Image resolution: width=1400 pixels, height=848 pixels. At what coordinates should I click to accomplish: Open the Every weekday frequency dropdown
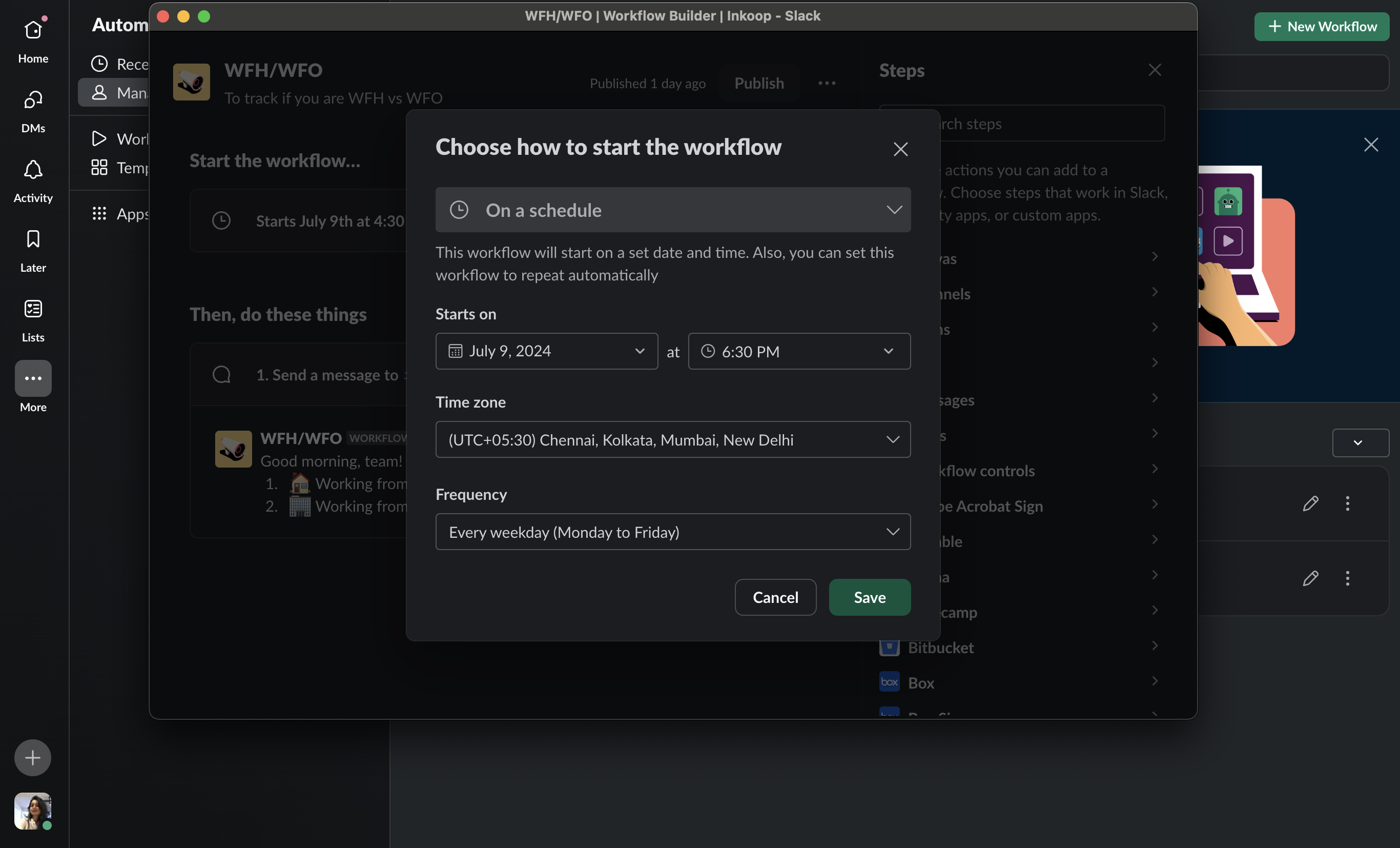tap(673, 532)
